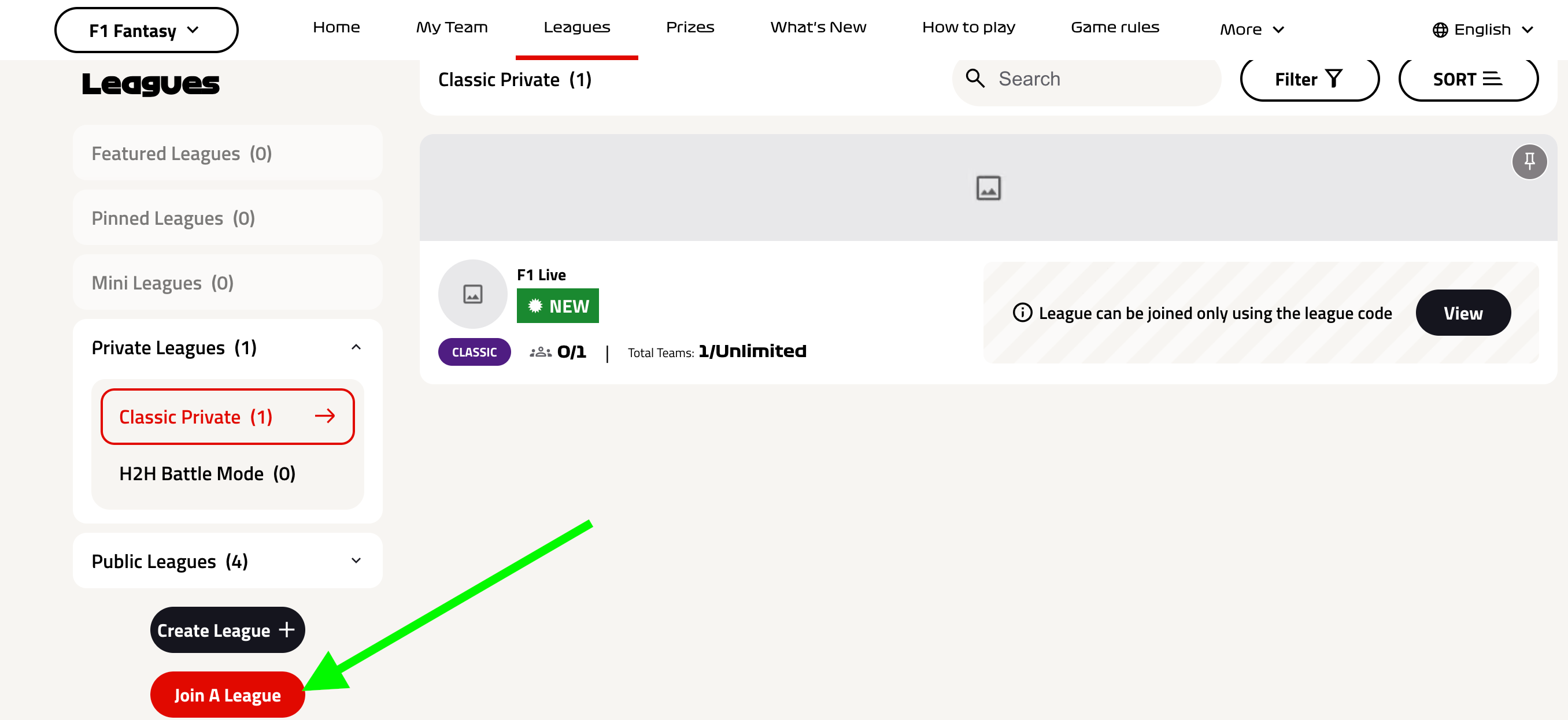This screenshot has height=720, width=1568.
Task: Click the league banner image placeholder icon
Action: 988,188
